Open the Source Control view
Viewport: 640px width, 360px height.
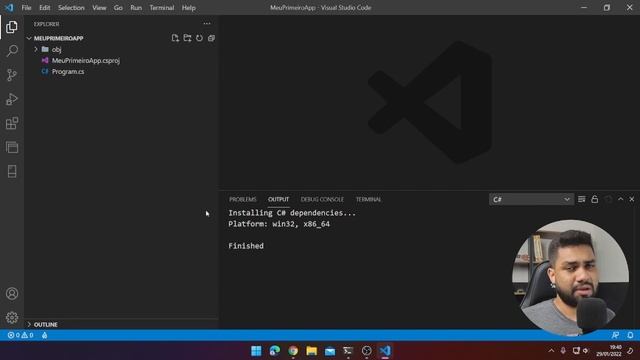(x=12, y=75)
